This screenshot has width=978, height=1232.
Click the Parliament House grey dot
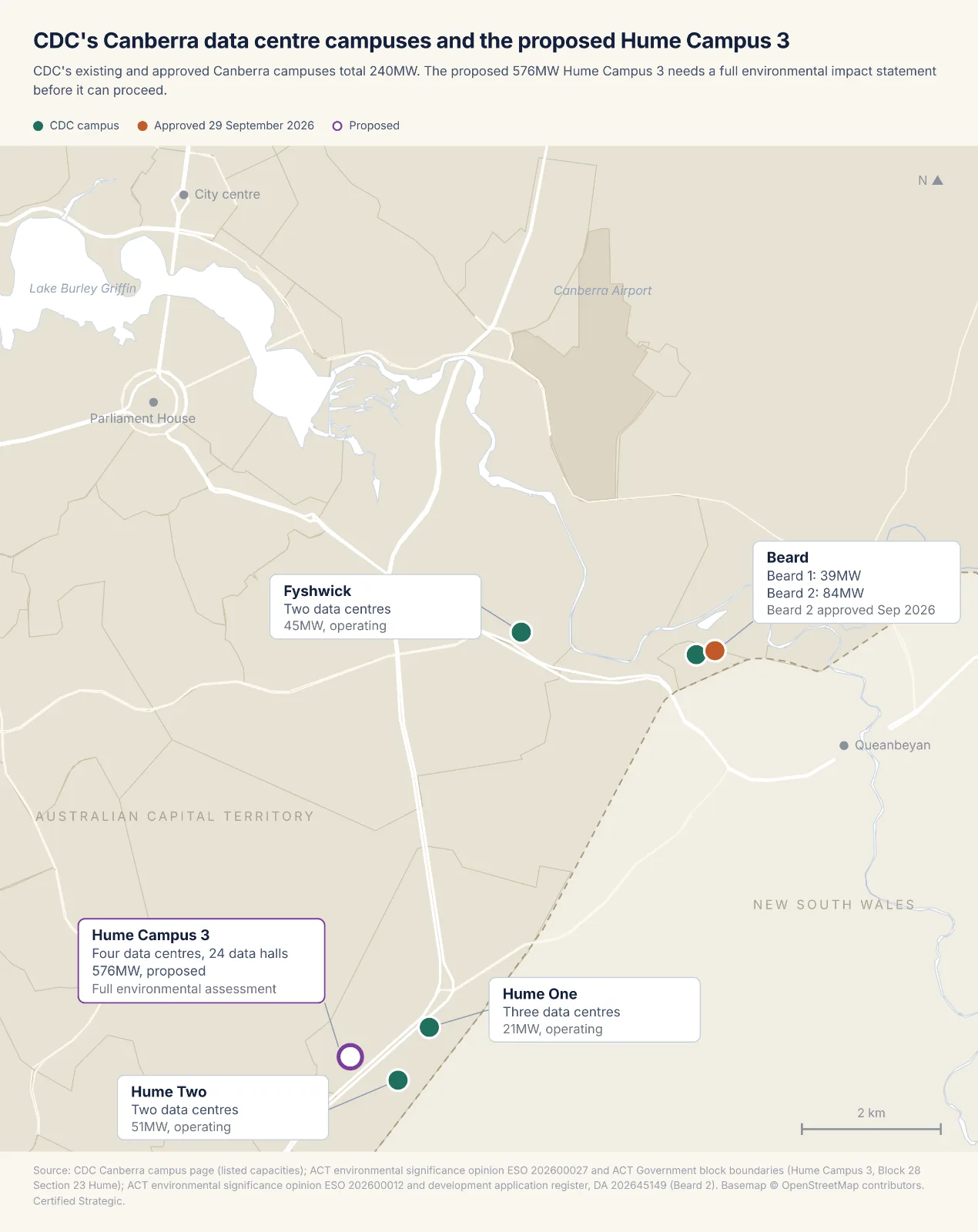(153, 402)
